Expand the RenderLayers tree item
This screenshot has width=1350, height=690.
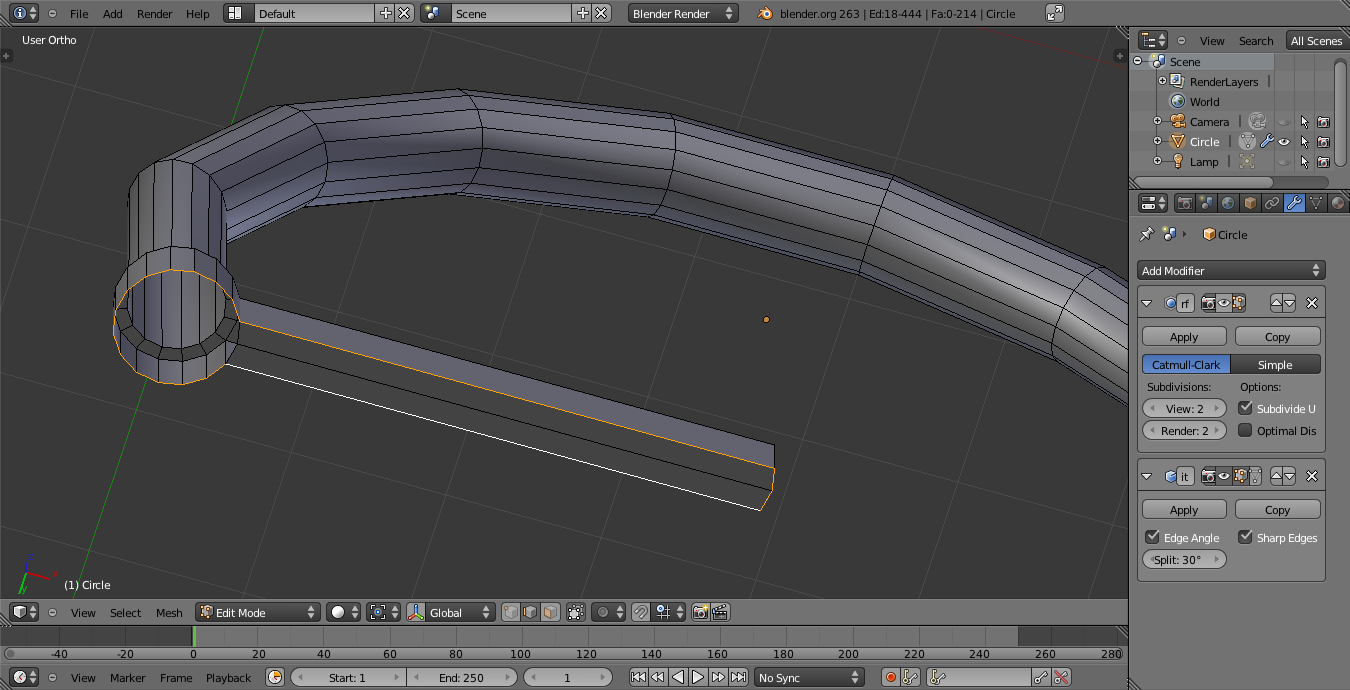(1162, 81)
